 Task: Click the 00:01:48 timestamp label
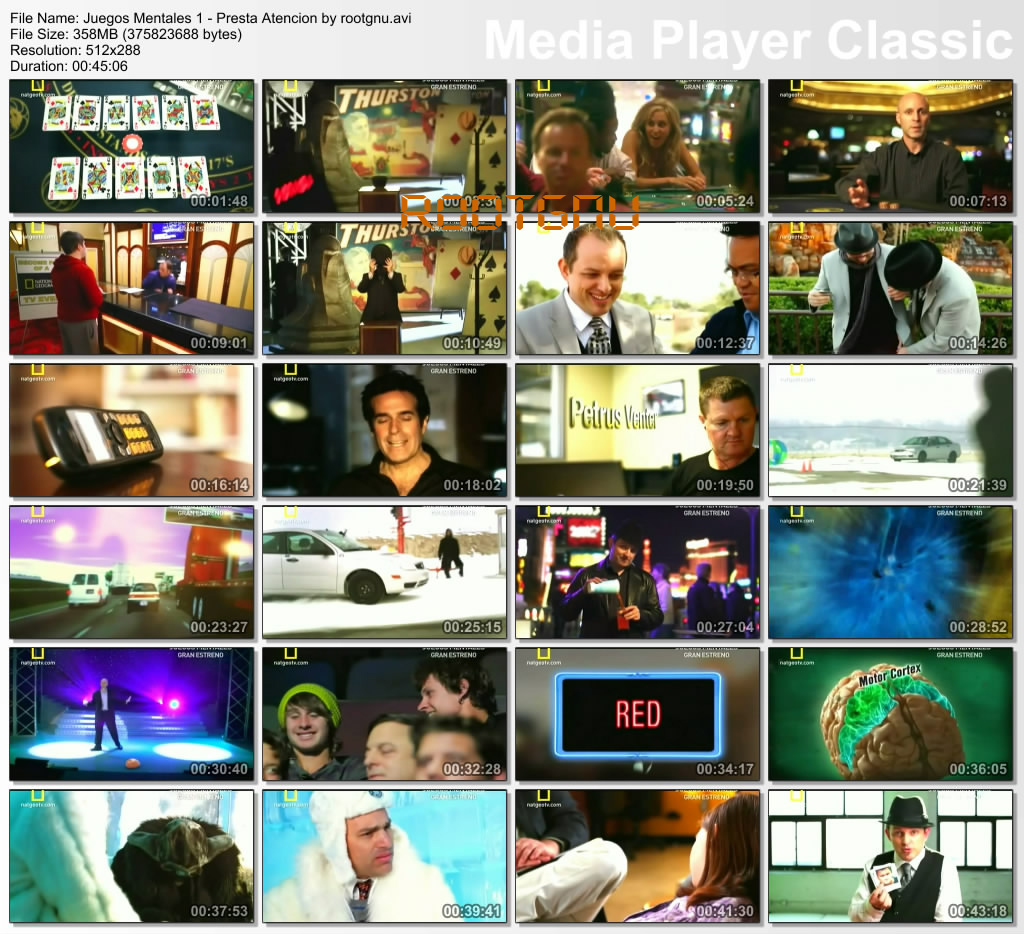click(219, 201)
